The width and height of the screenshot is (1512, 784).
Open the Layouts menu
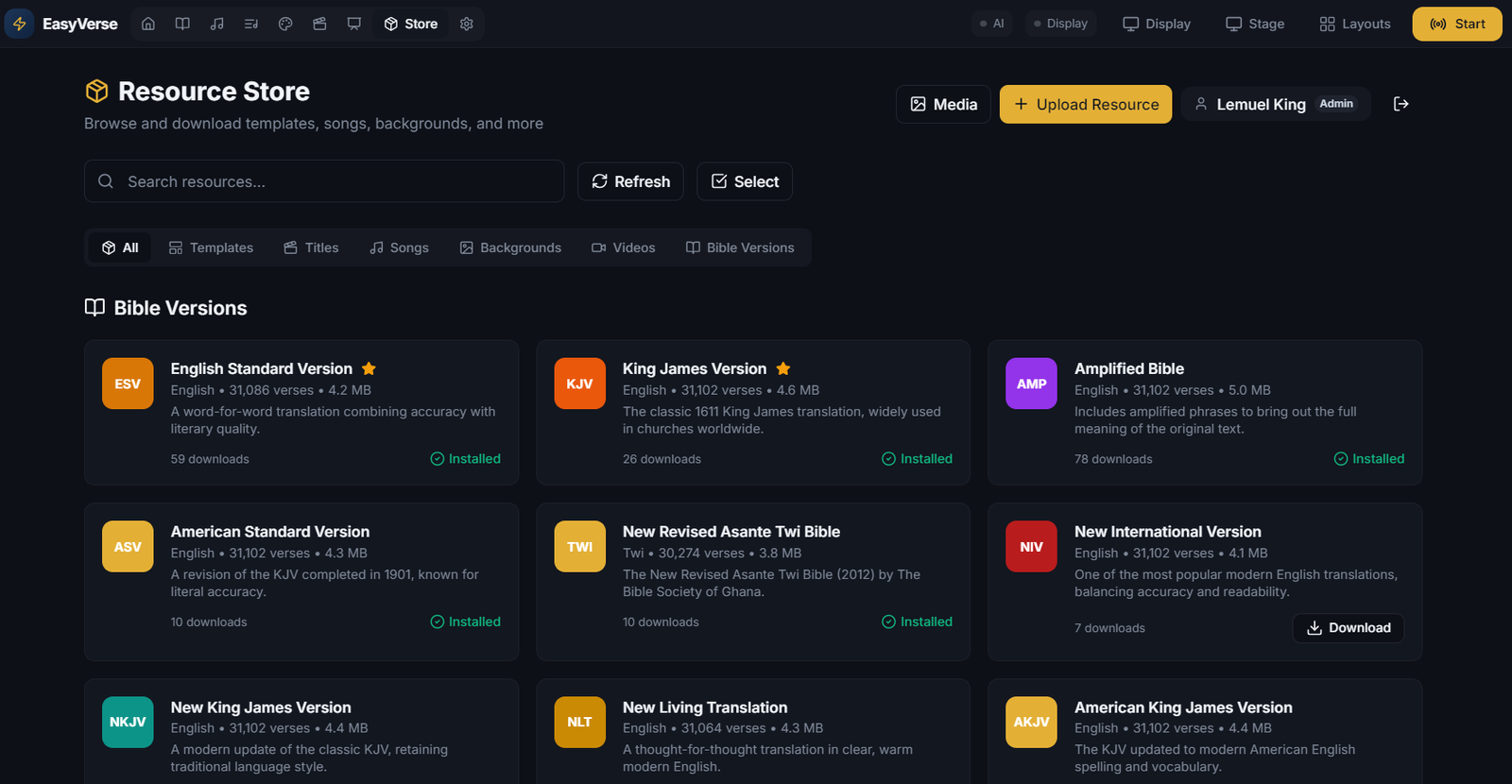pyautogui.click(x=1354, y=24)
